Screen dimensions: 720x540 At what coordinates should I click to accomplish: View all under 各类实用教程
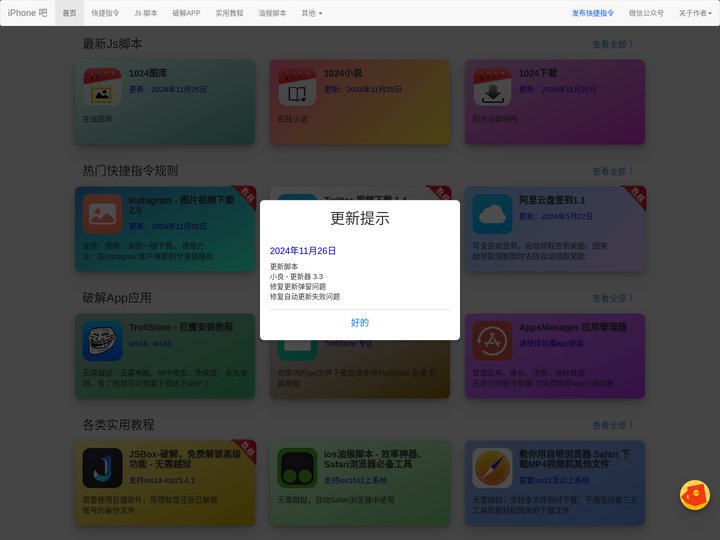click(613, 426)
